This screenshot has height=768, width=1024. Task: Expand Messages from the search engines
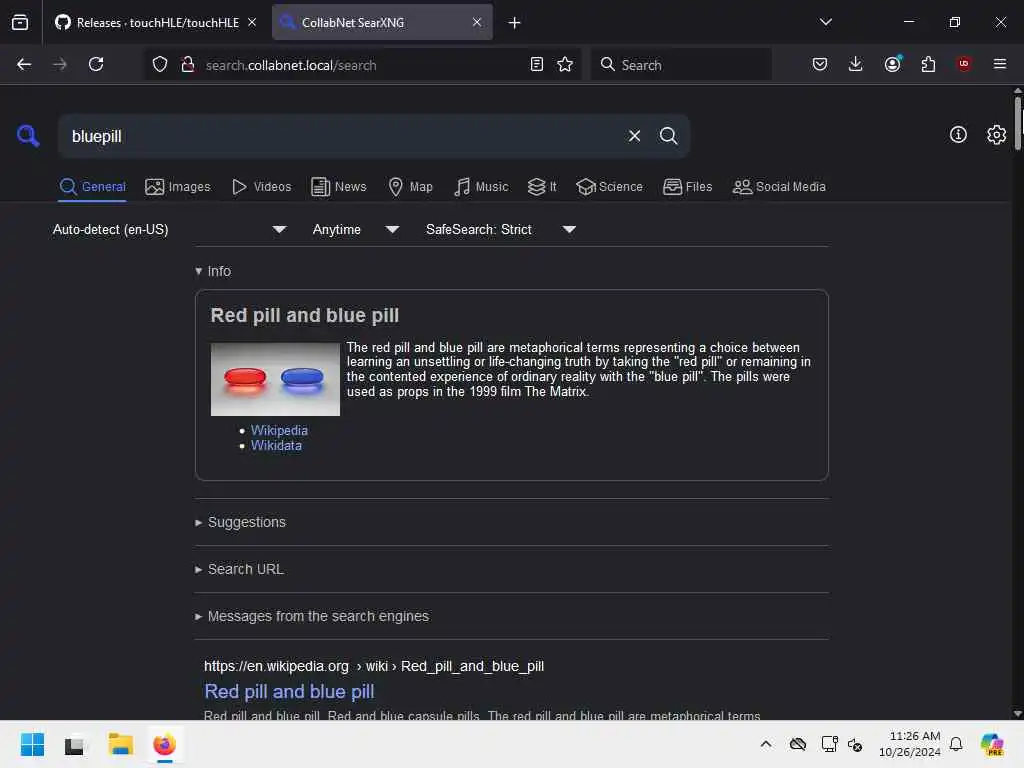point(312,616)
